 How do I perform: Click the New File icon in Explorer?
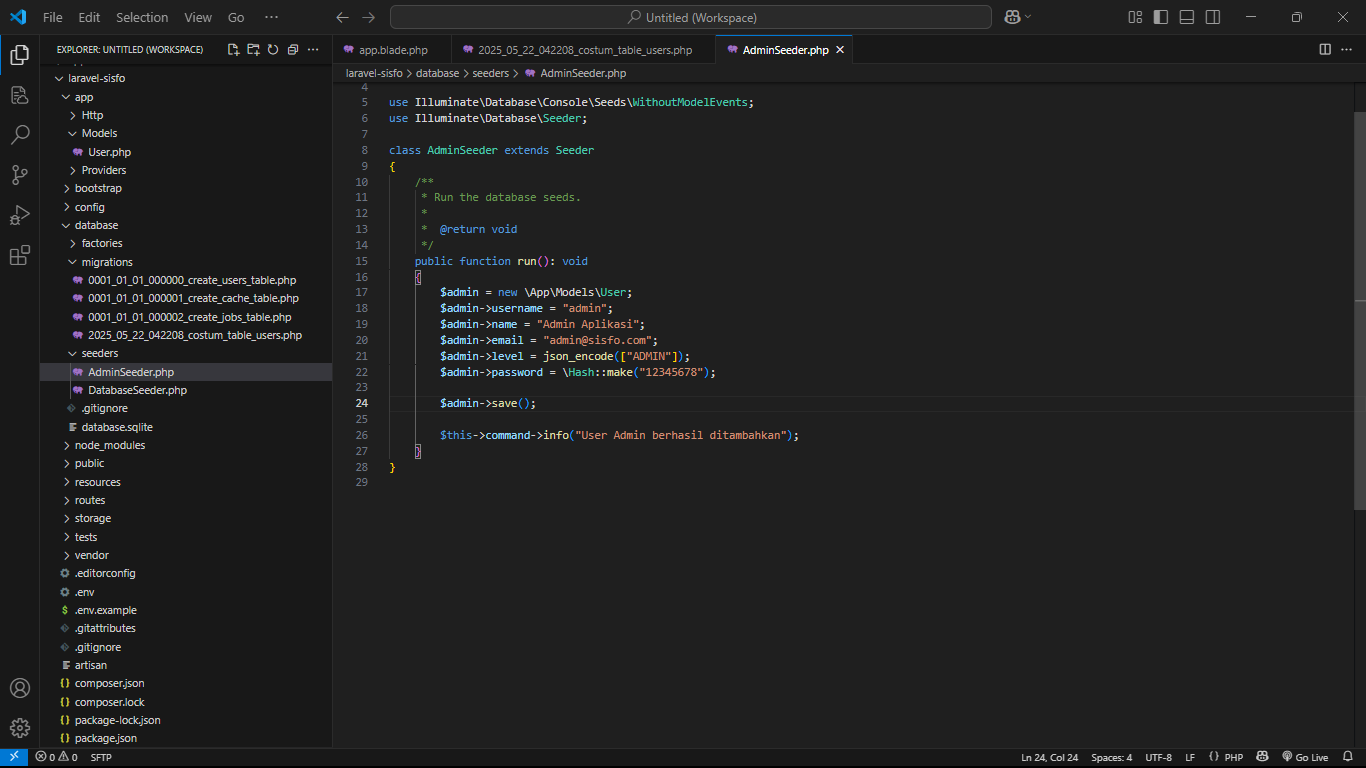233,49
